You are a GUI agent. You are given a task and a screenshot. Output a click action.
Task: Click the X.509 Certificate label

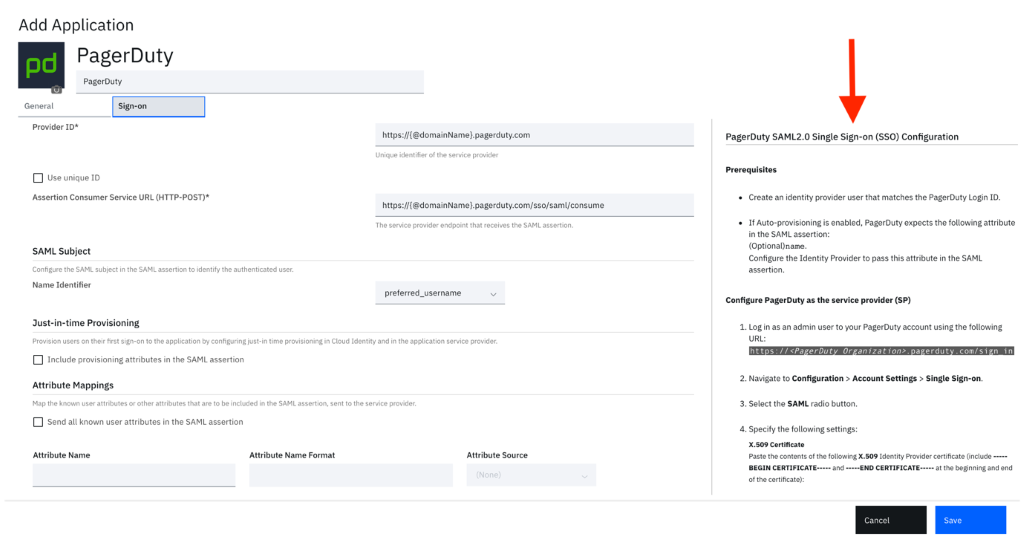[x=776, y=444]
